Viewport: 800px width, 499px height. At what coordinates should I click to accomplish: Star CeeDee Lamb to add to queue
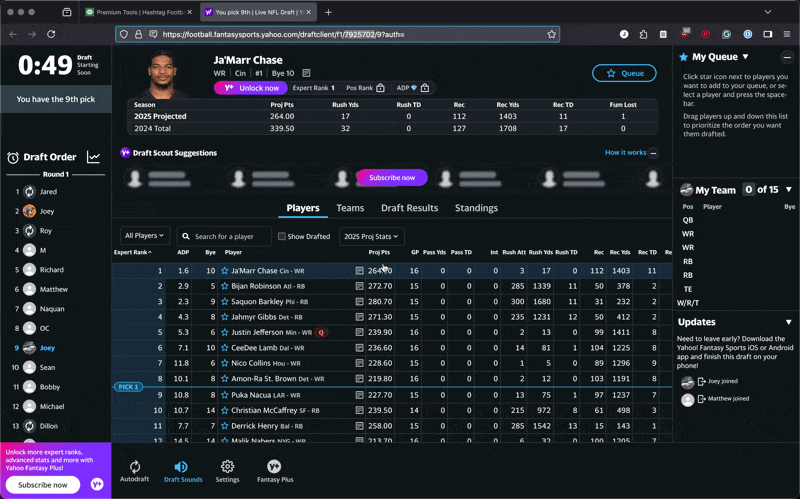point(224,348)
